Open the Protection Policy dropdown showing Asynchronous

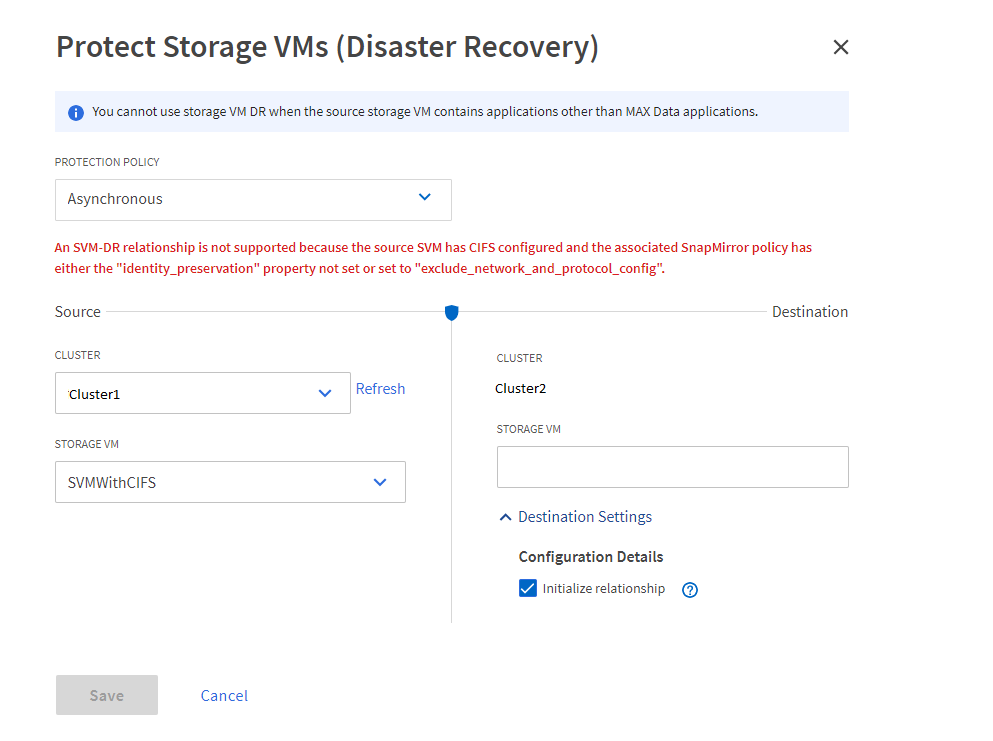click(253, 199)
